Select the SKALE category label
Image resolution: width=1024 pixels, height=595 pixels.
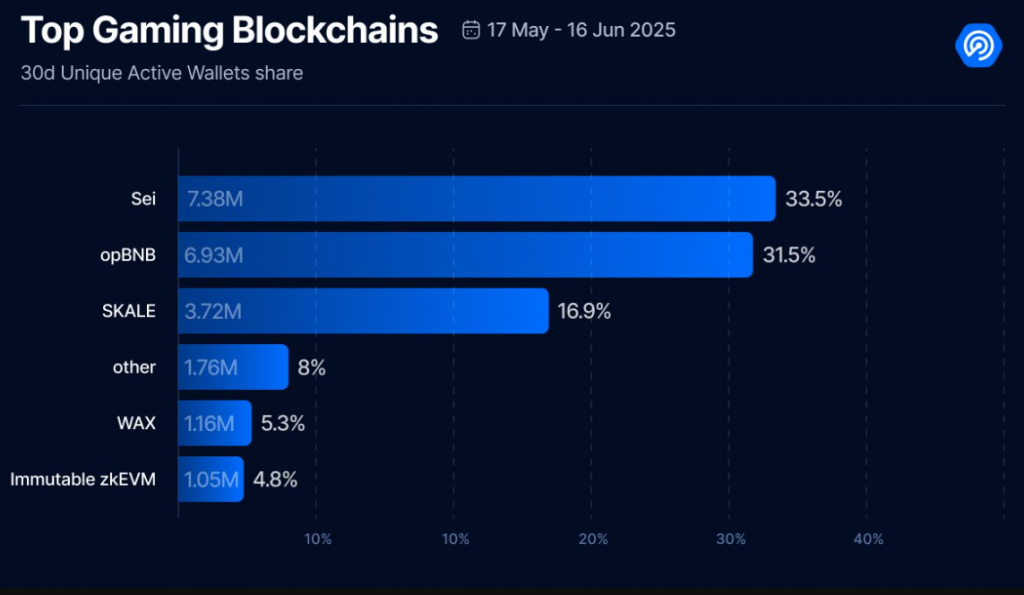click(130, 311)
